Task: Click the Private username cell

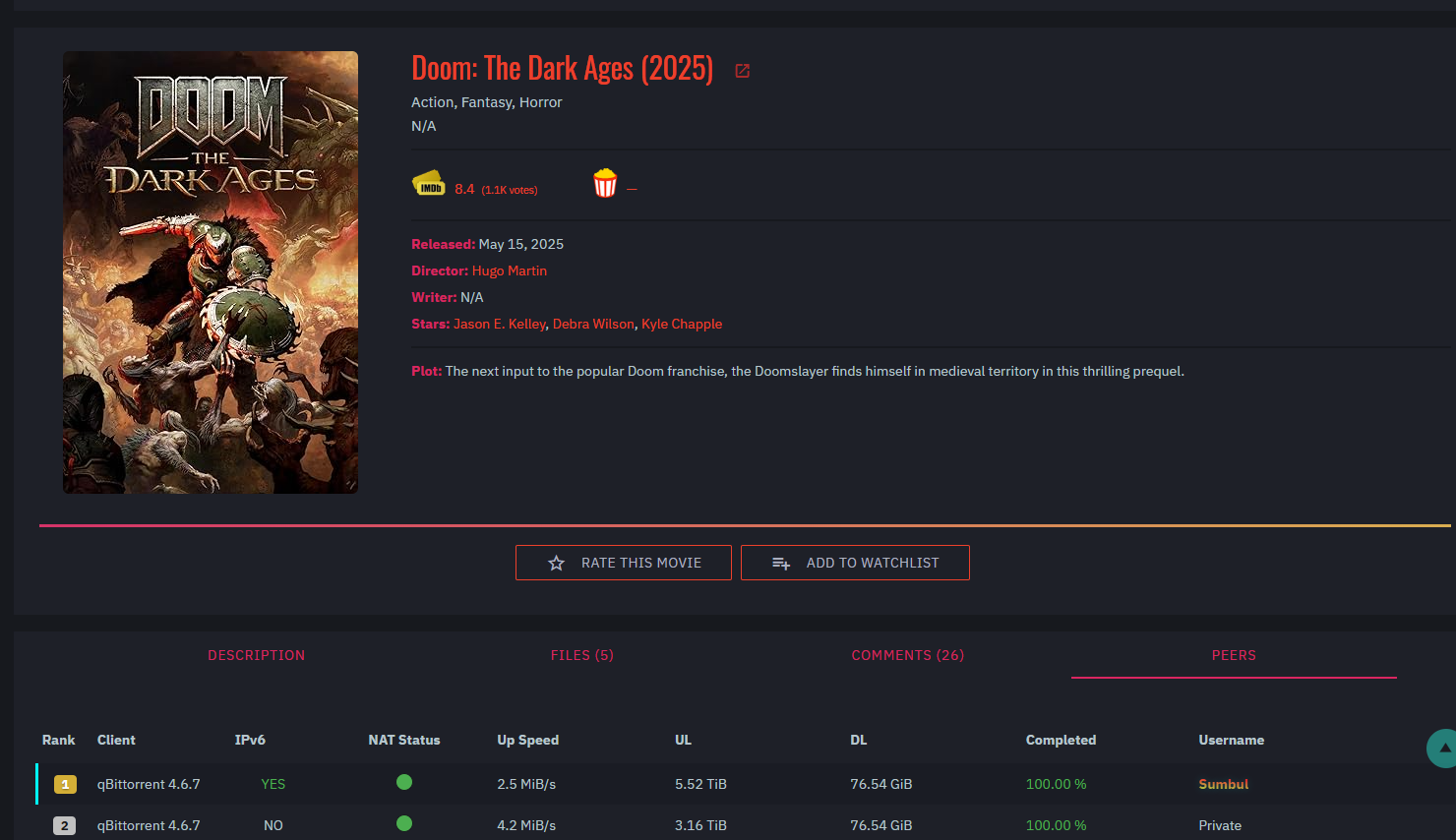Action: 1220,825
